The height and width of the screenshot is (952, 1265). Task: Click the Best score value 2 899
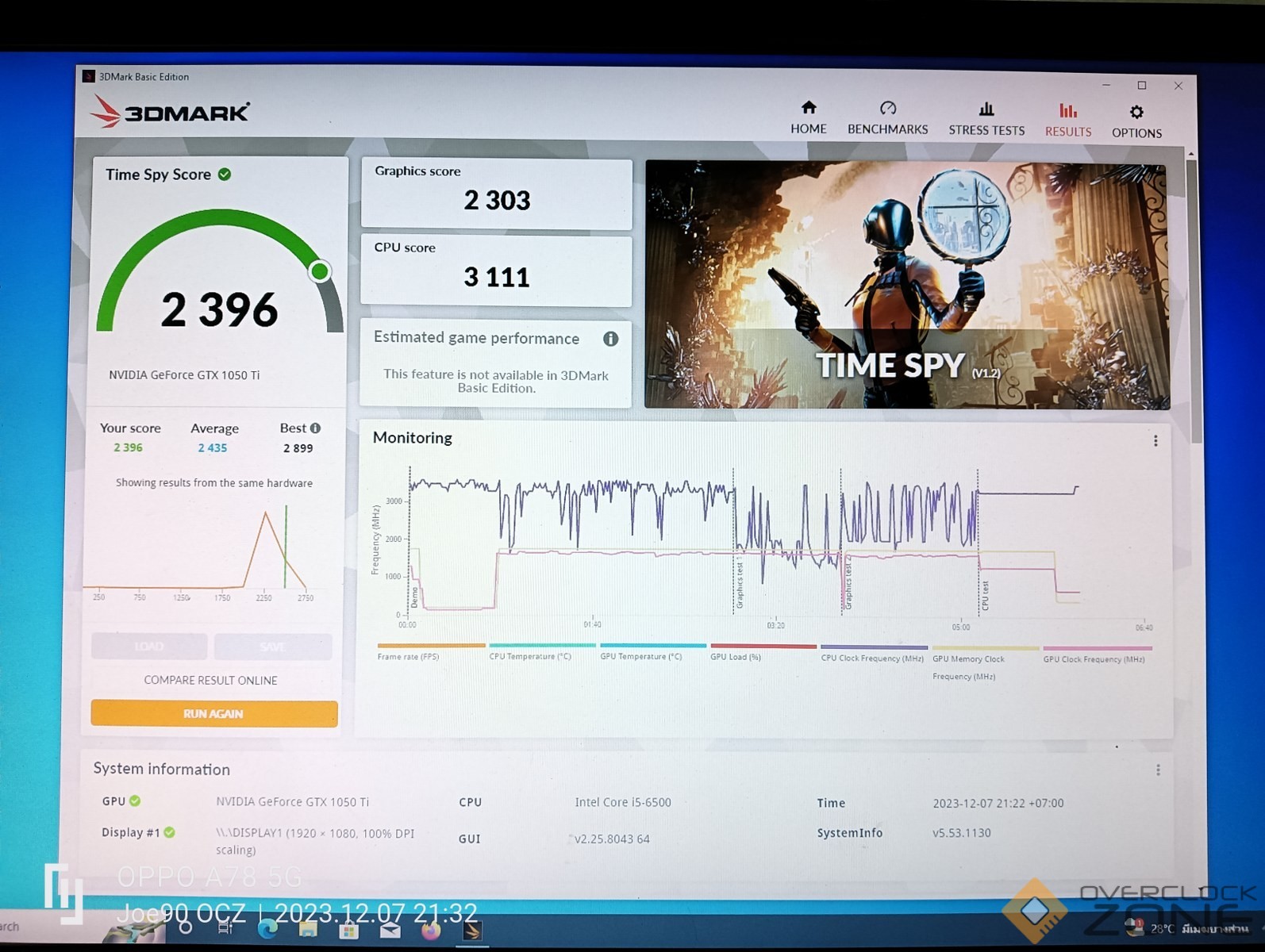(x=298, y=448)
